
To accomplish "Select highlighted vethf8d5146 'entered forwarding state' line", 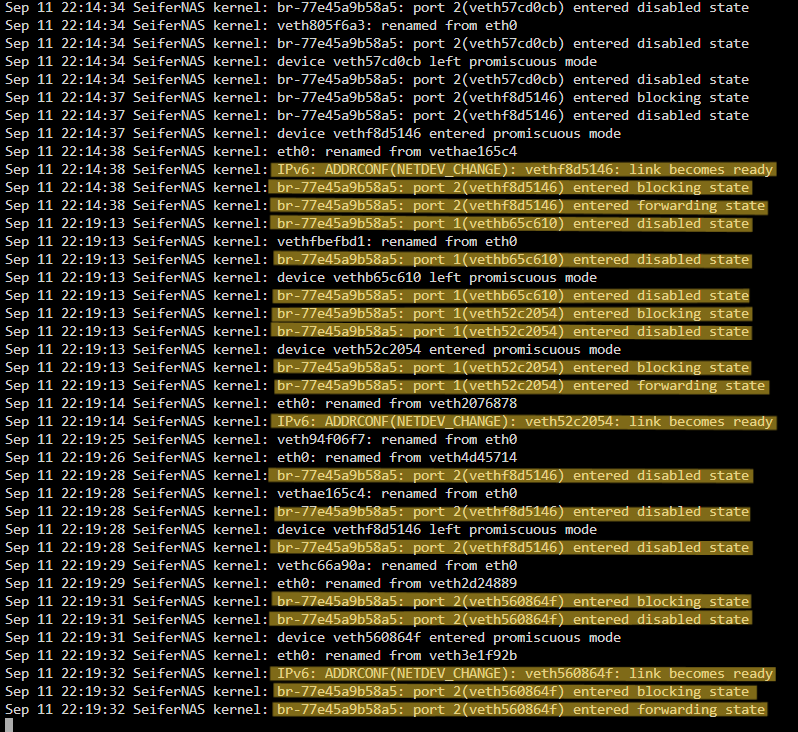I will point(520,206).
